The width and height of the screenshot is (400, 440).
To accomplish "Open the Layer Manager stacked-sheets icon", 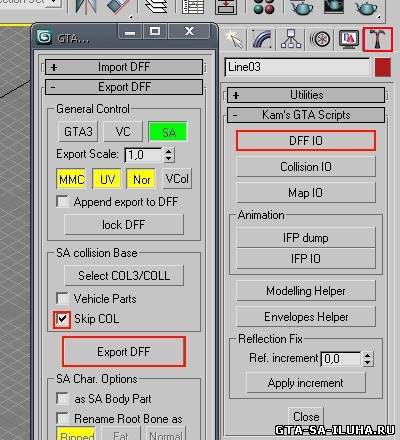I will (156, 7).
